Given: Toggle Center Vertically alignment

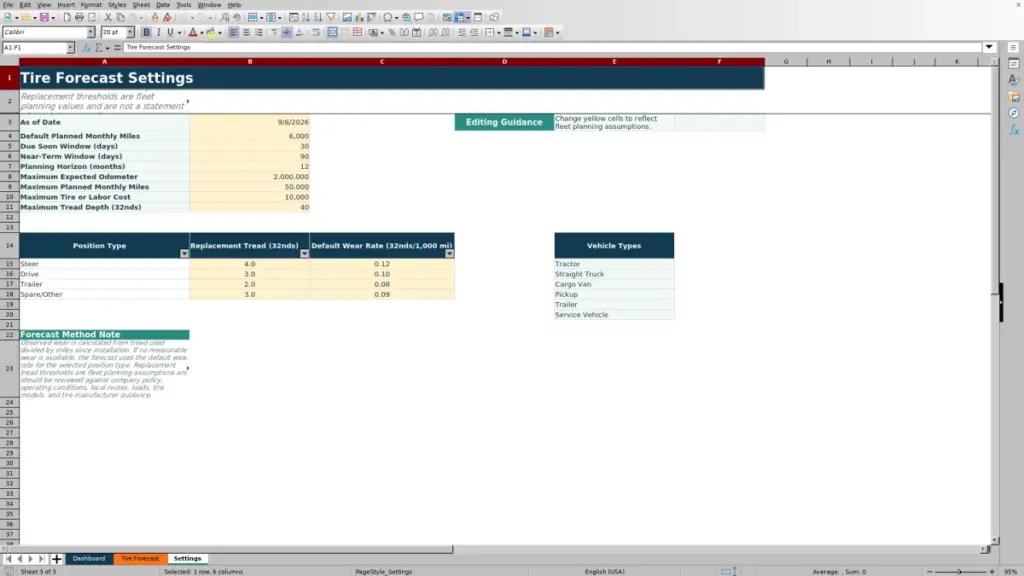Looking at the screenshot, I should pos(287,32).
